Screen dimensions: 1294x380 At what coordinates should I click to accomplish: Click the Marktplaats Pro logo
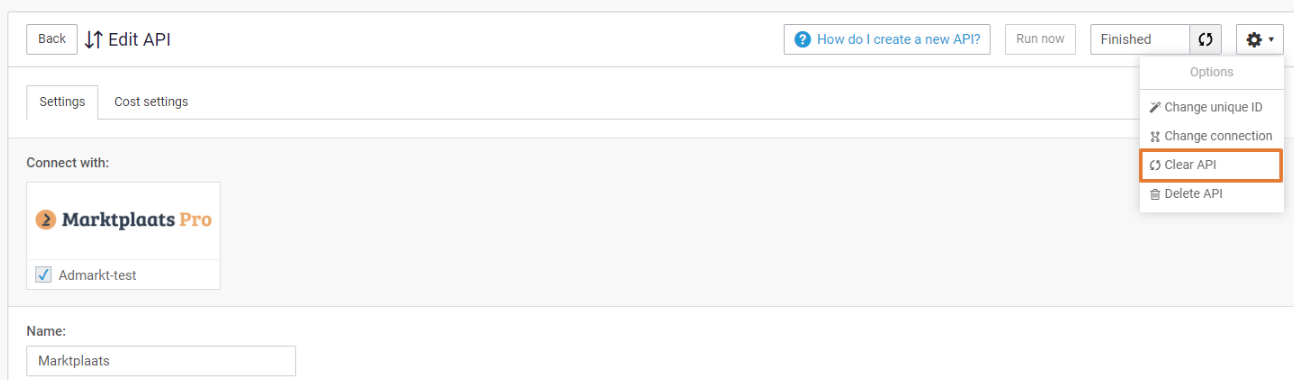click(124, 220)
